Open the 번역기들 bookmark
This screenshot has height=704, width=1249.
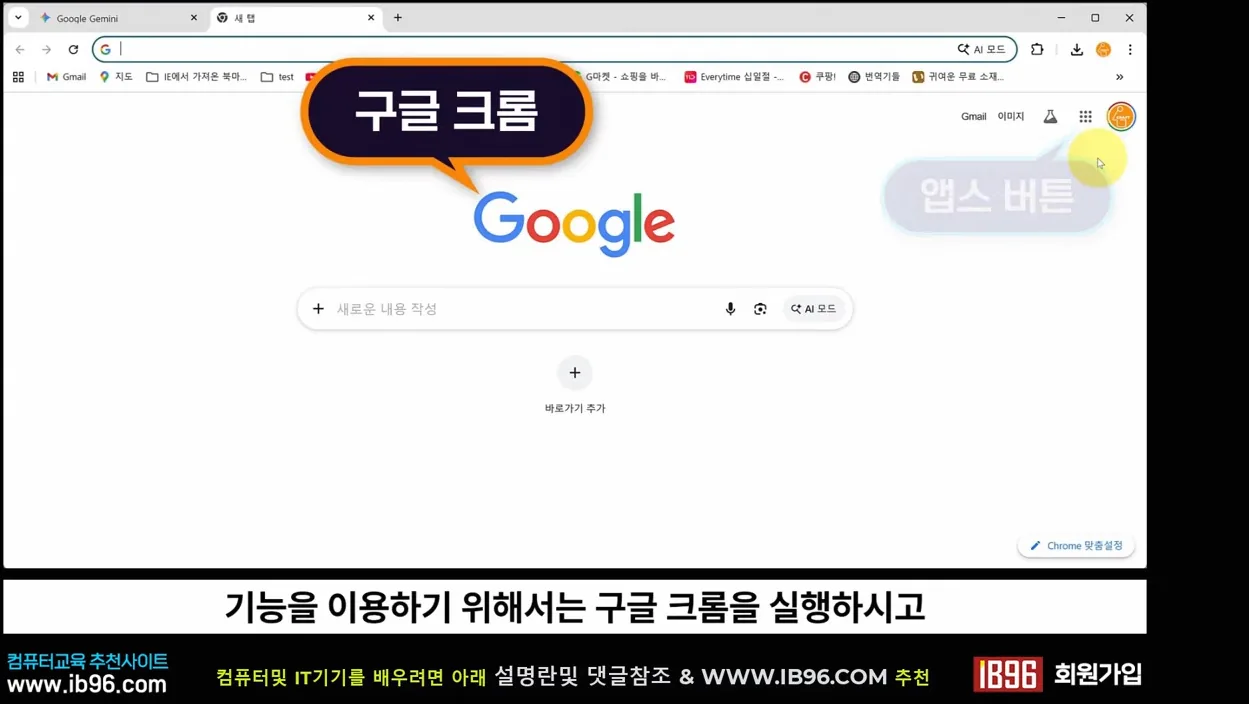click(x=874, y=77)
